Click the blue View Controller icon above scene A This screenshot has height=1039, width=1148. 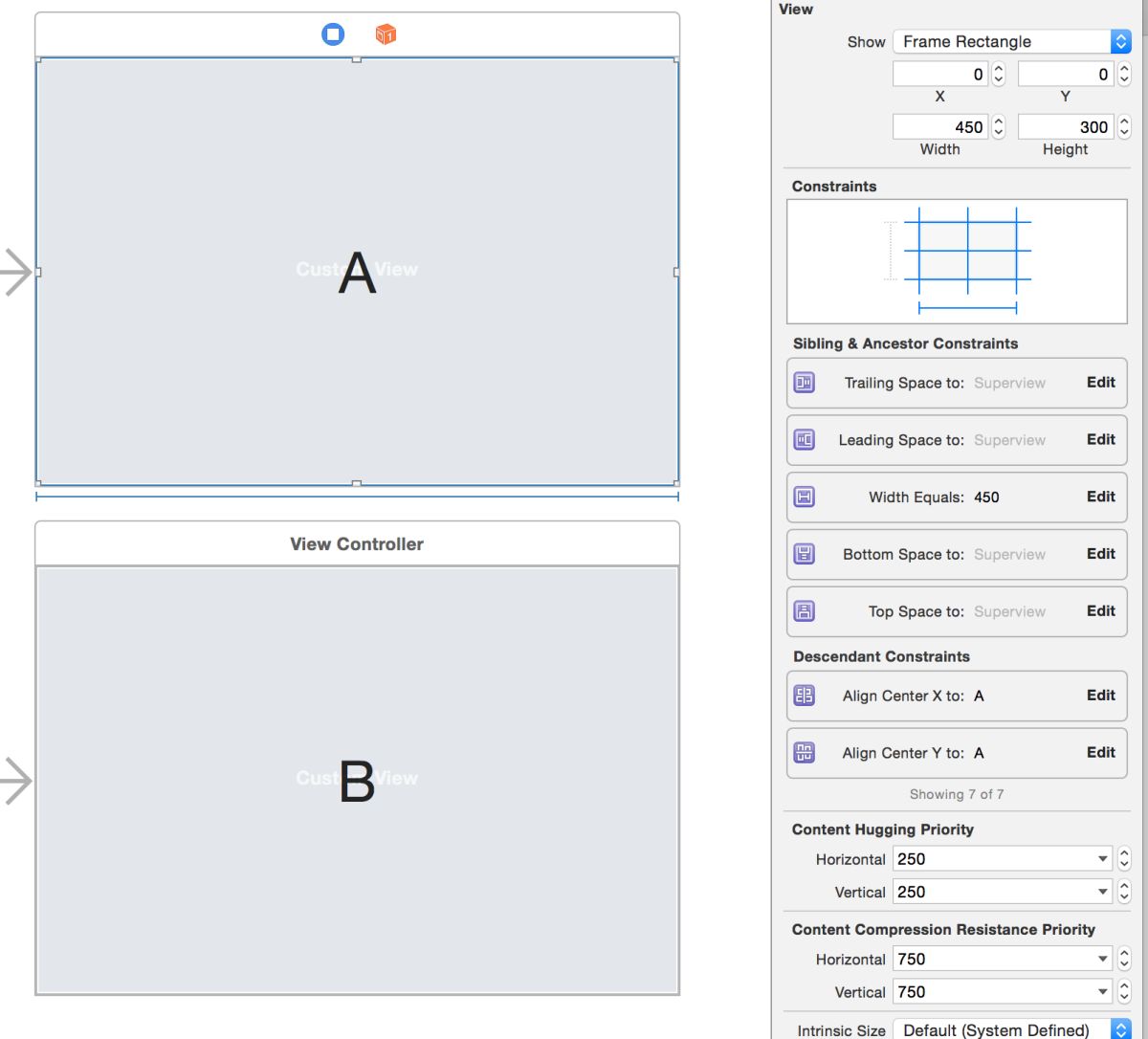[333, 34]
